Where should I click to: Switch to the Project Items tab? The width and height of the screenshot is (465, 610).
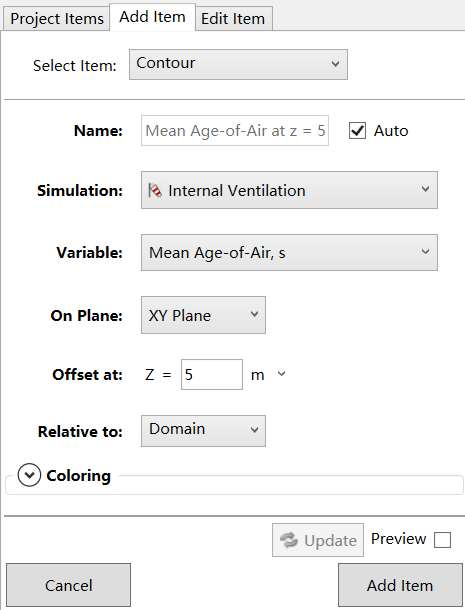(57, 19)
